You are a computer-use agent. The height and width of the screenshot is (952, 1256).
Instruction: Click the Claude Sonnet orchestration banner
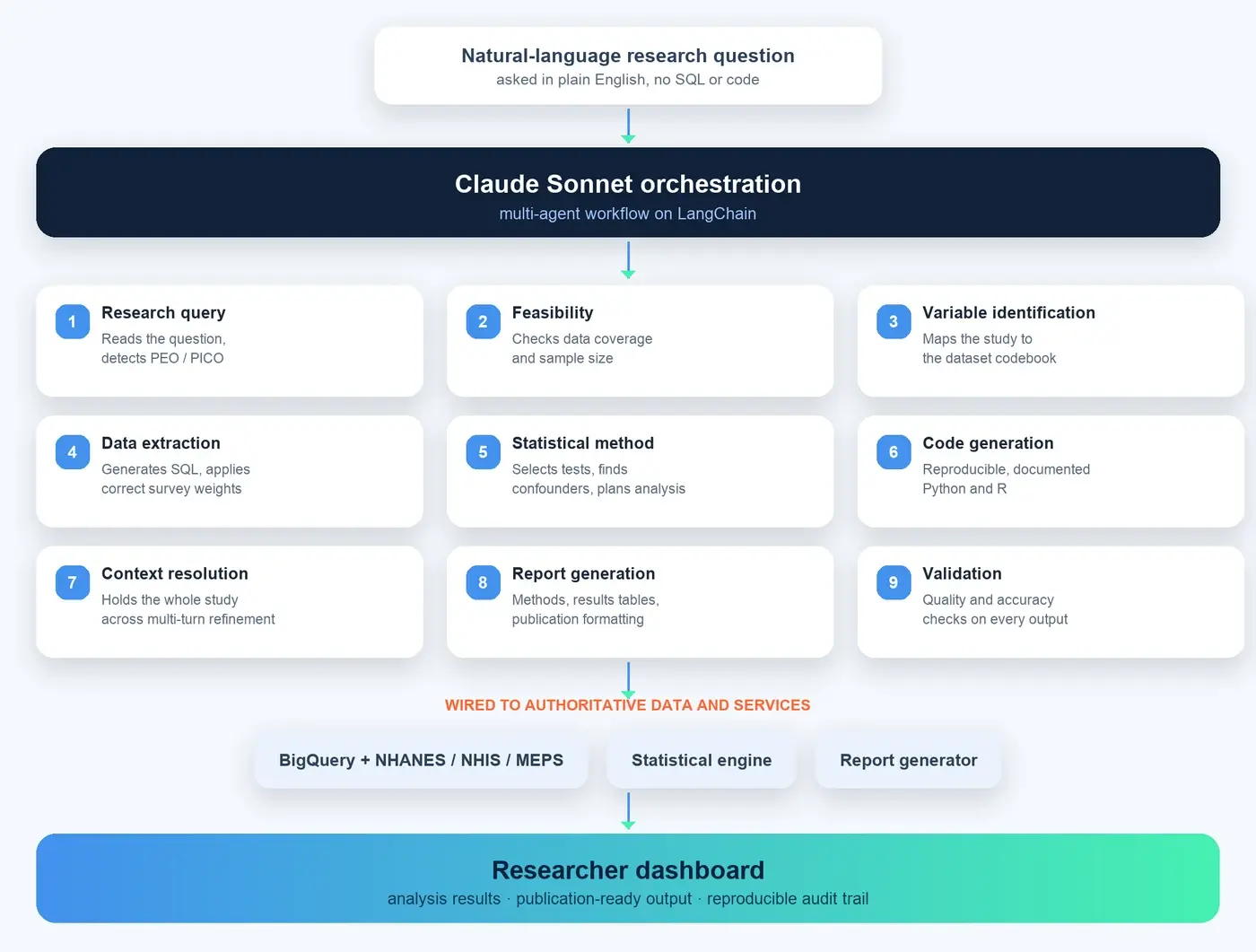628,192
